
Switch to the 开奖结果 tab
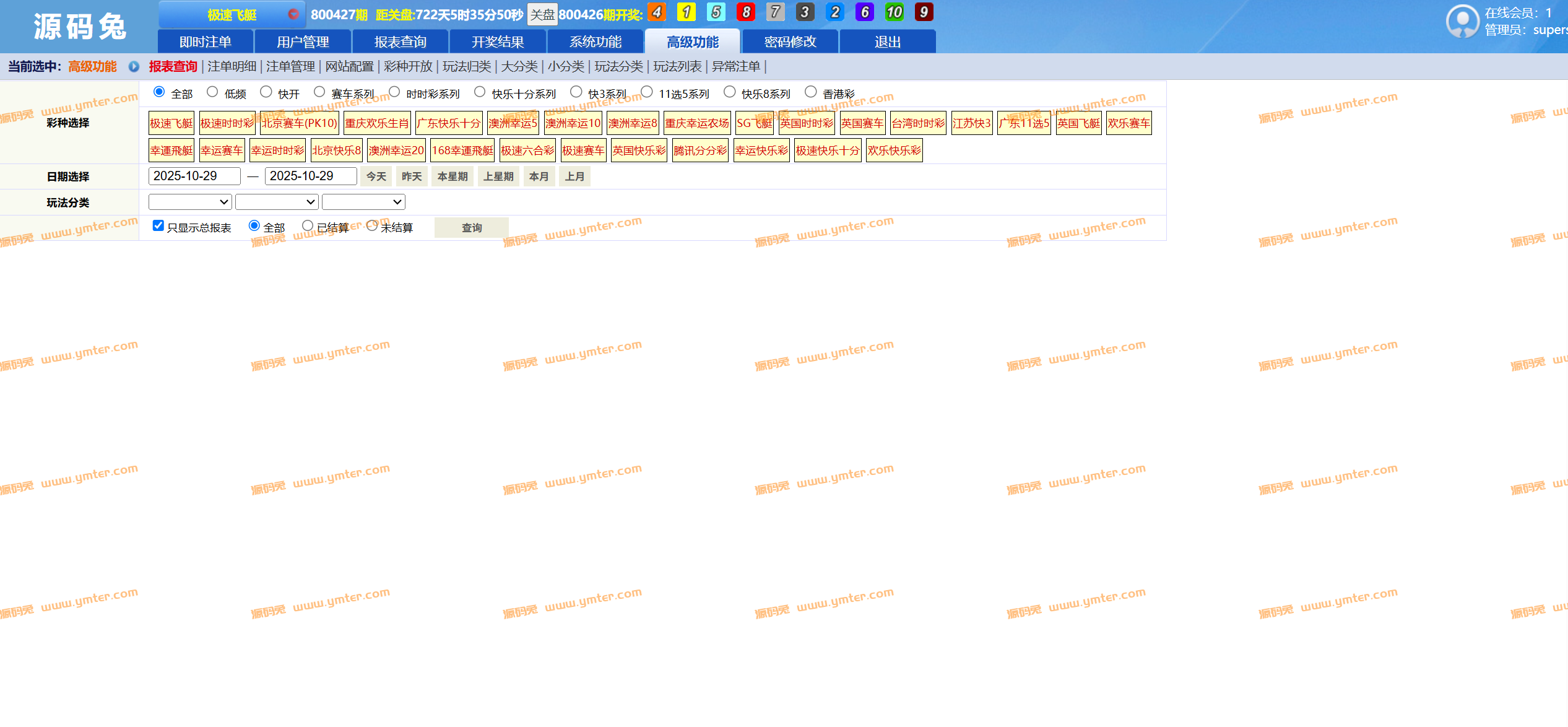[498, 42]
